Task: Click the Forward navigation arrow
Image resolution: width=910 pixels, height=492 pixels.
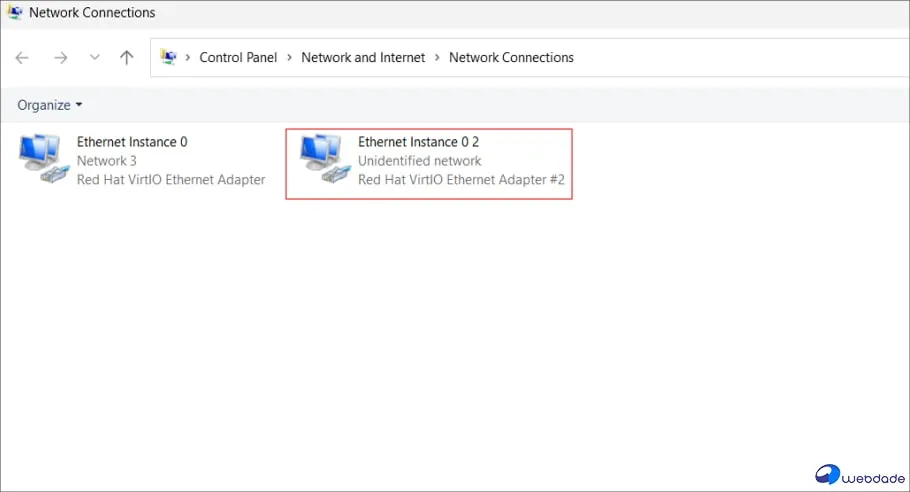Action: (x=60, y=58)
